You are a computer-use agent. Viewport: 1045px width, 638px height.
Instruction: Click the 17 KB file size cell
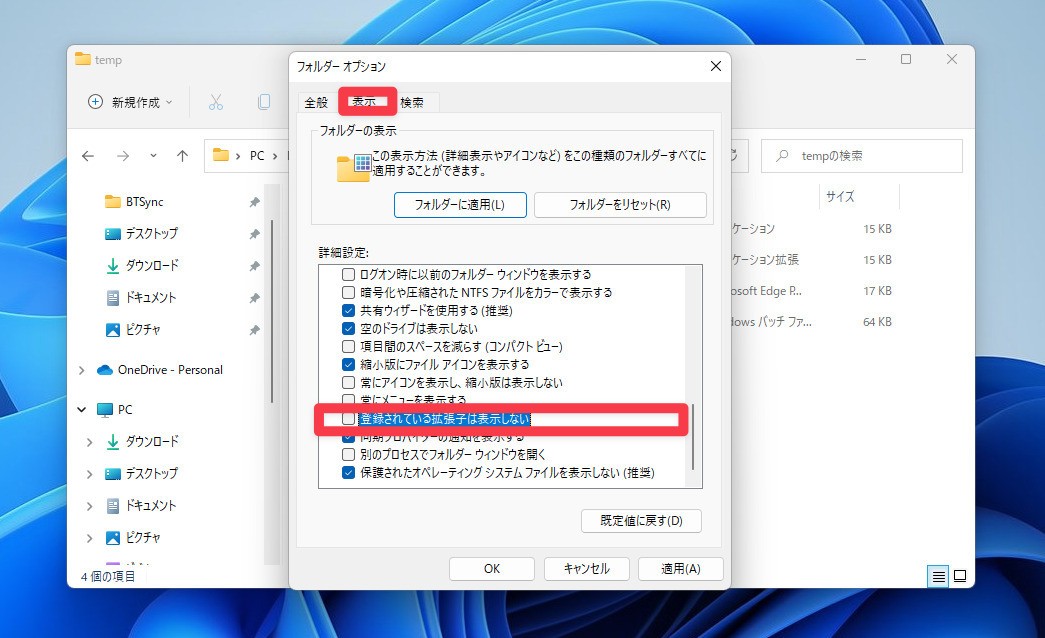[877, 291]
